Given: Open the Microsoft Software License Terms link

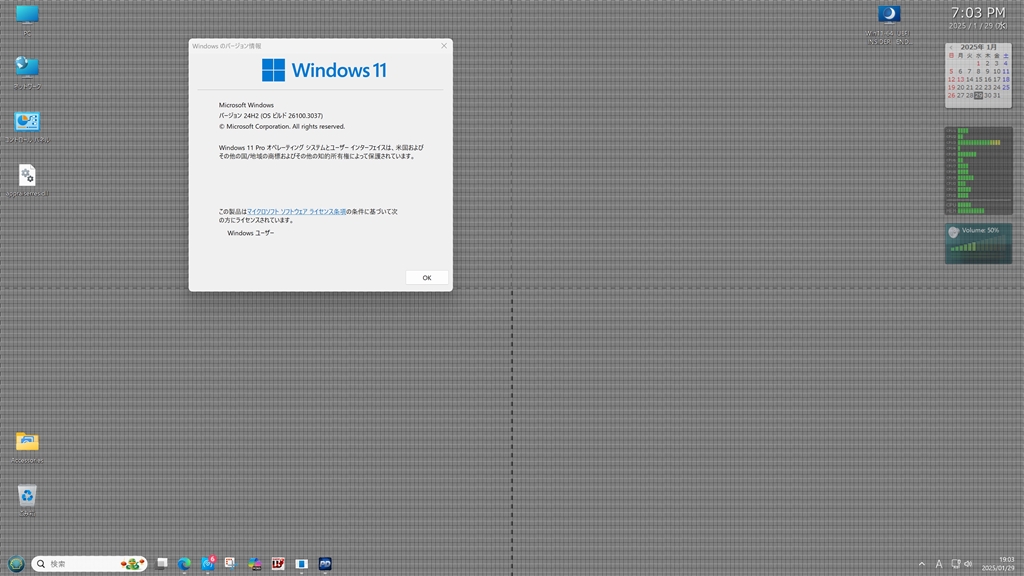Looking at the screenshot, I should 296,212.
